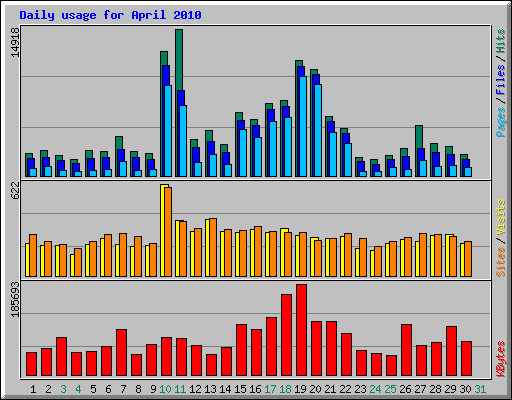
Task: Click day label 8 on the x-axis
Action: point(138,389)
